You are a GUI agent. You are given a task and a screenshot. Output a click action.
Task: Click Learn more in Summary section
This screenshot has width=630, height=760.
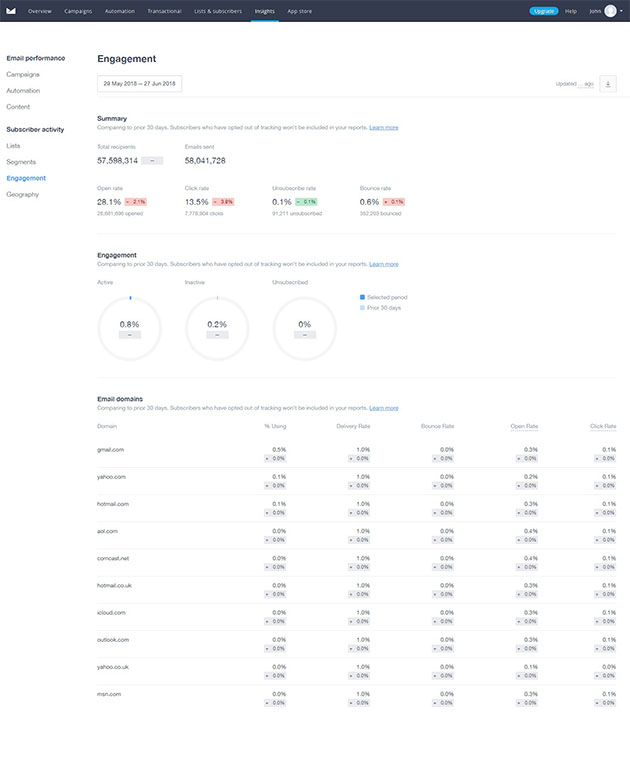click(x=384, y=127)
